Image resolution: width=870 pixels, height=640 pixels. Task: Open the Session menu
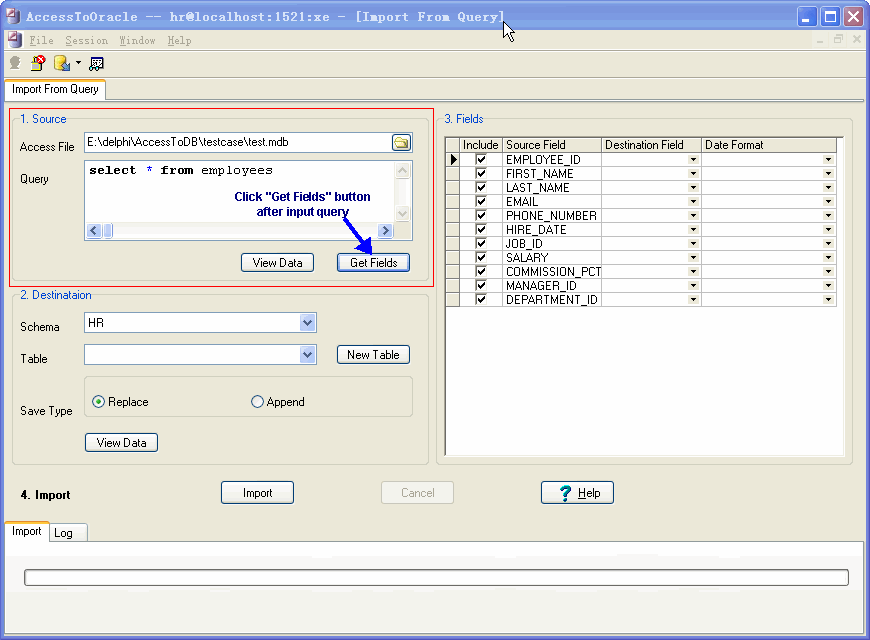click(87, 41)
